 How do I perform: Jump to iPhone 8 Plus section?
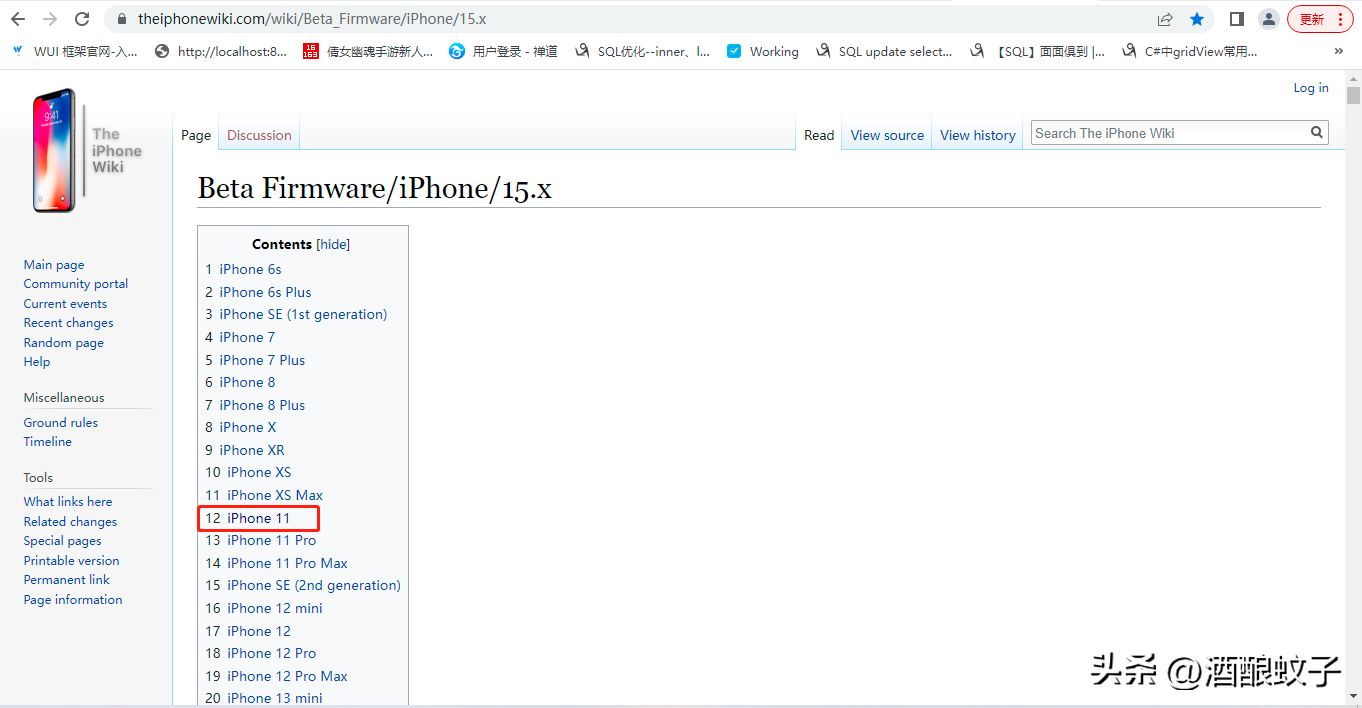[x=255, y=405]
